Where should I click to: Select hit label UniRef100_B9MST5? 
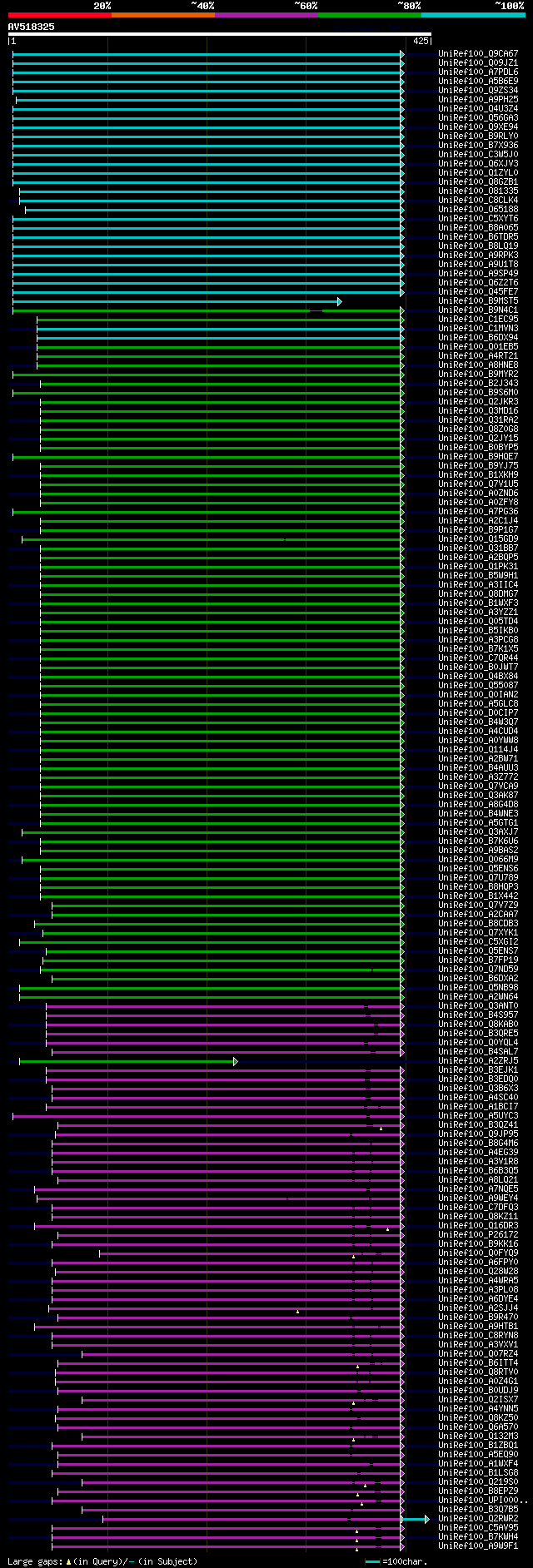[x=478, y=301]
